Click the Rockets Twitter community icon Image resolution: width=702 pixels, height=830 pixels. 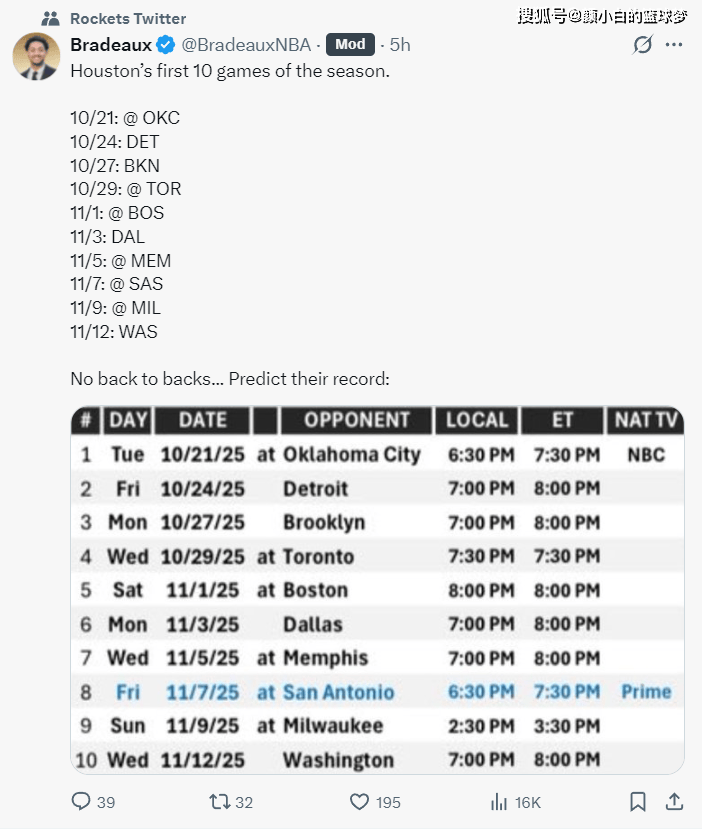point(50,19)
